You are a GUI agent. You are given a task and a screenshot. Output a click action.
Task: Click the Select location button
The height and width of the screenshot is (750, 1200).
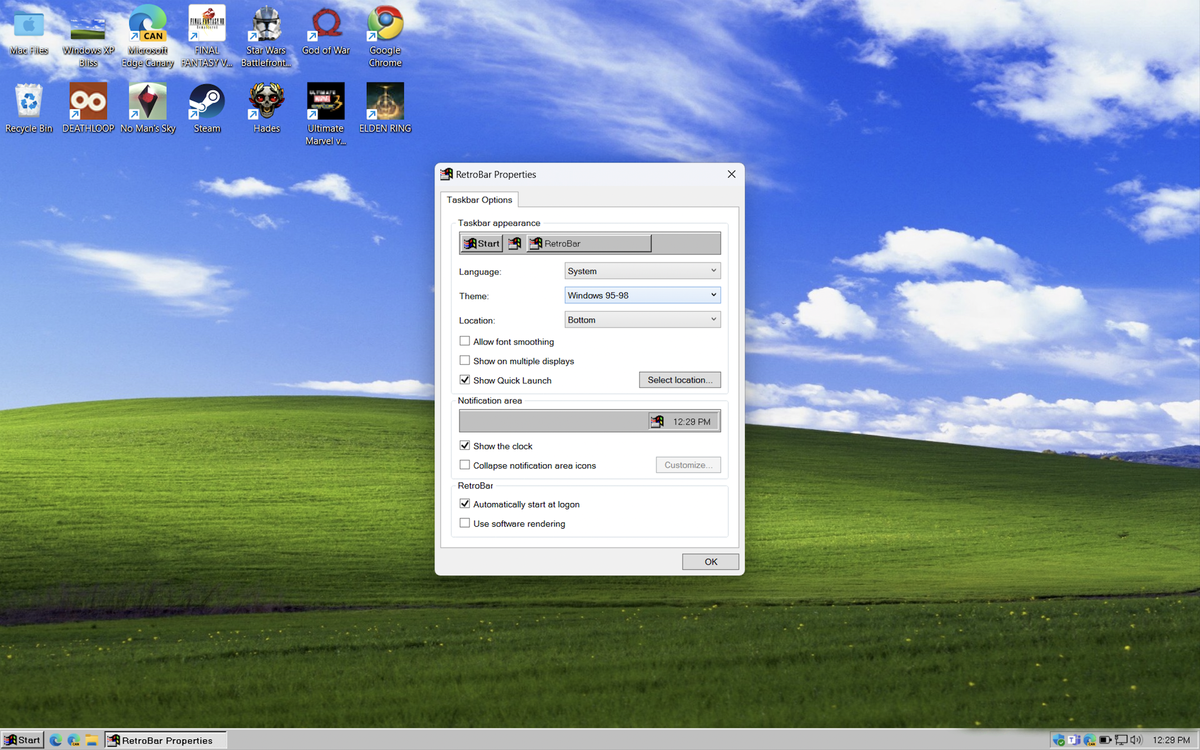pos(680,380)
